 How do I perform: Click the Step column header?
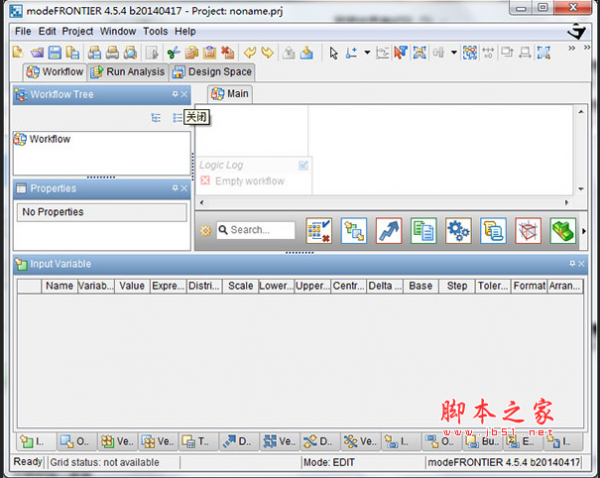tap(457, 286)
